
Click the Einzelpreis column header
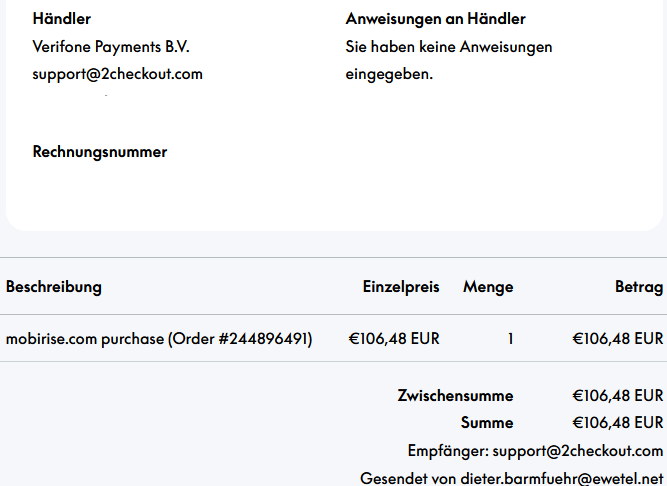[x=400, y=287]
